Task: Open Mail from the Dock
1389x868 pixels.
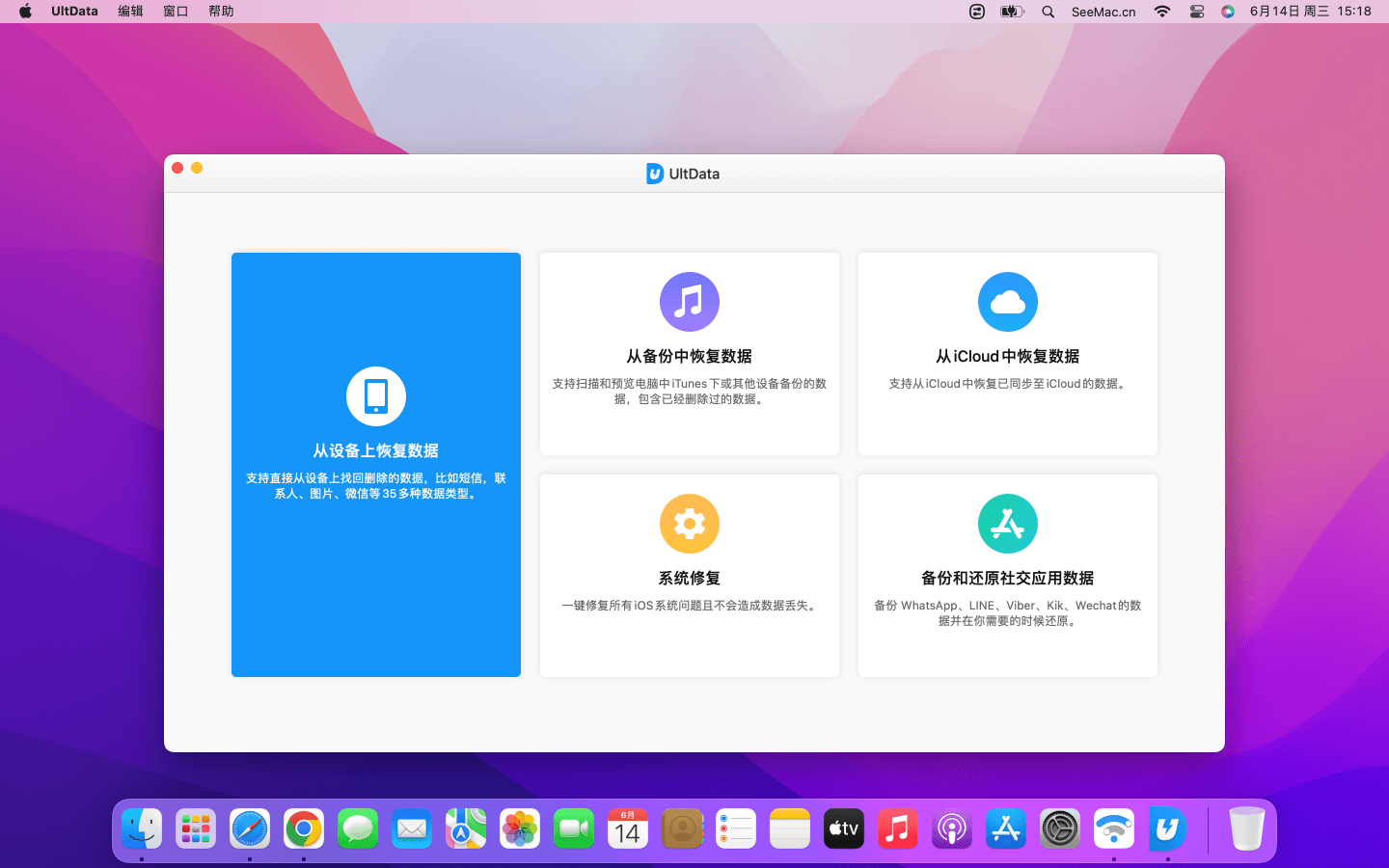Action: click(x=412, y=828)
